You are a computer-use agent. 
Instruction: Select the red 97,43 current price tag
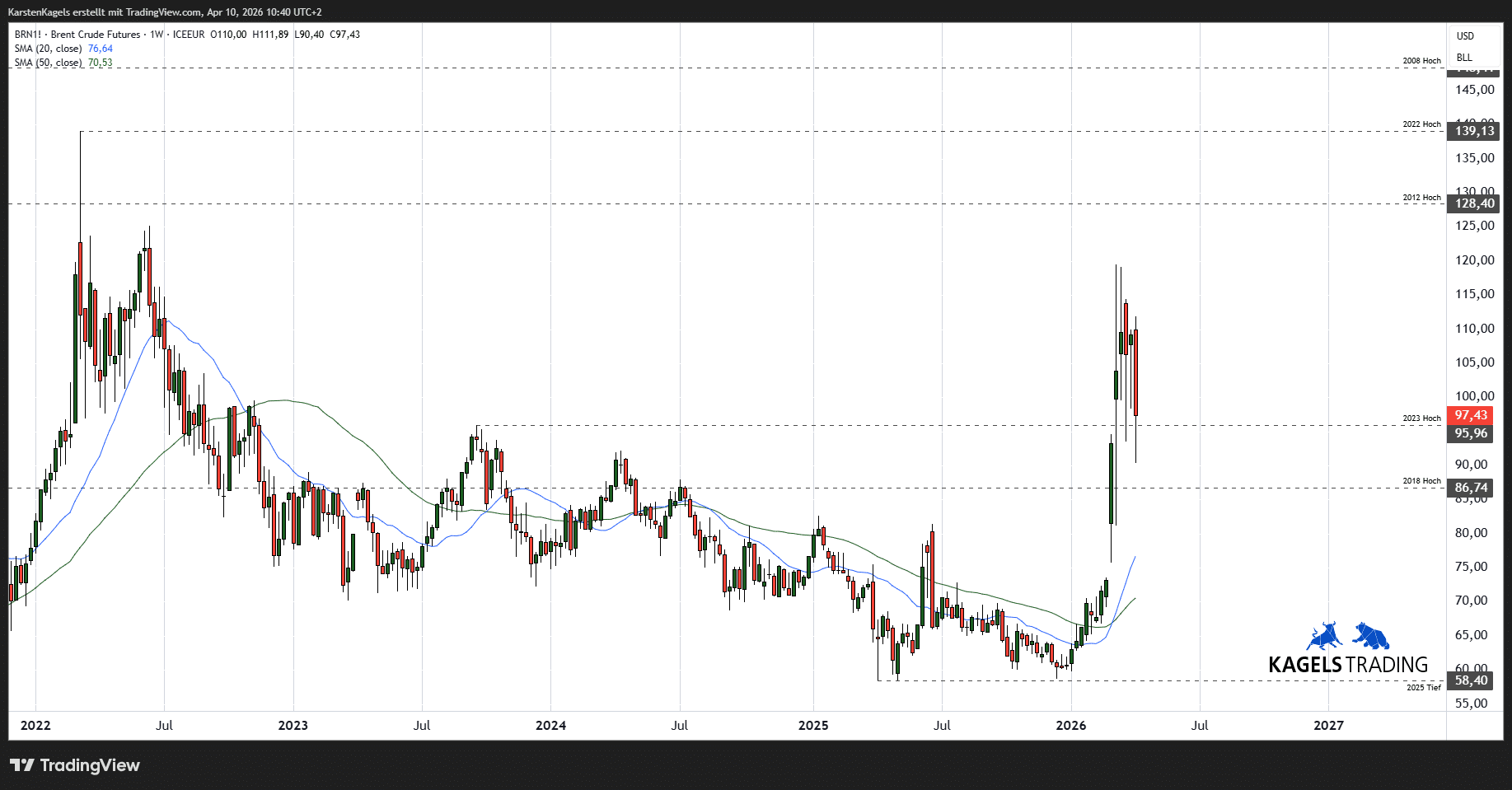pyautogui.click(x=1471, y=415)
